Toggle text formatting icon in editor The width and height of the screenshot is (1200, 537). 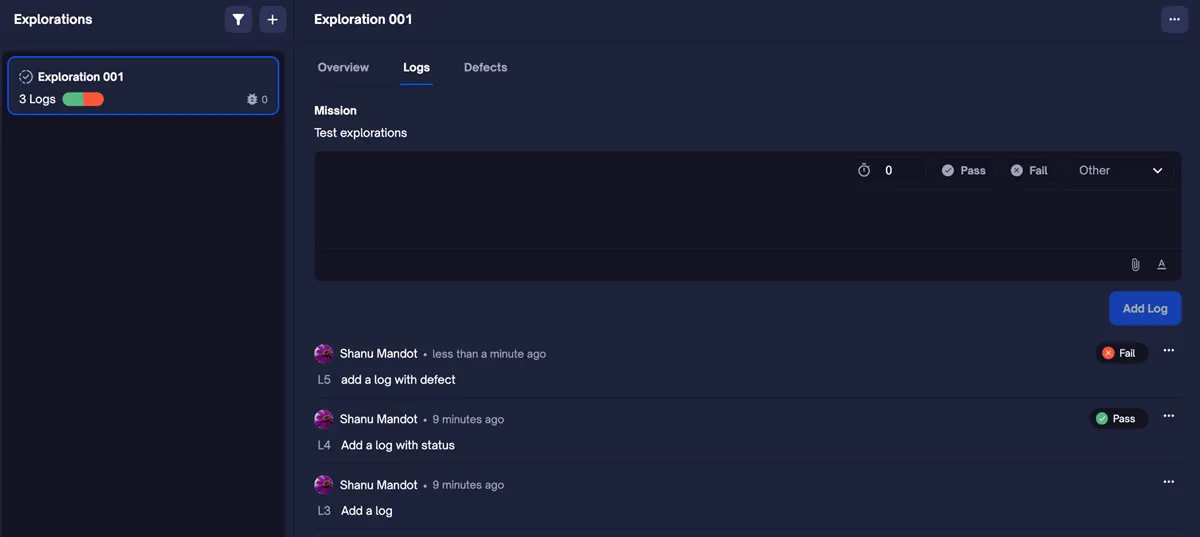click(1161, 265)
